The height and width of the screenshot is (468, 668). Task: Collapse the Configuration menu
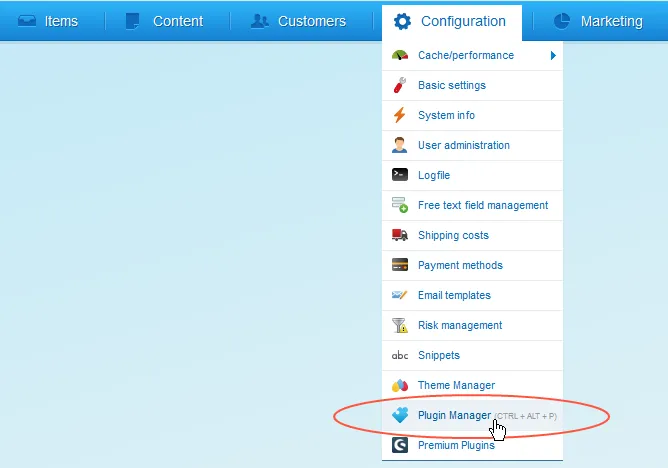452,21
